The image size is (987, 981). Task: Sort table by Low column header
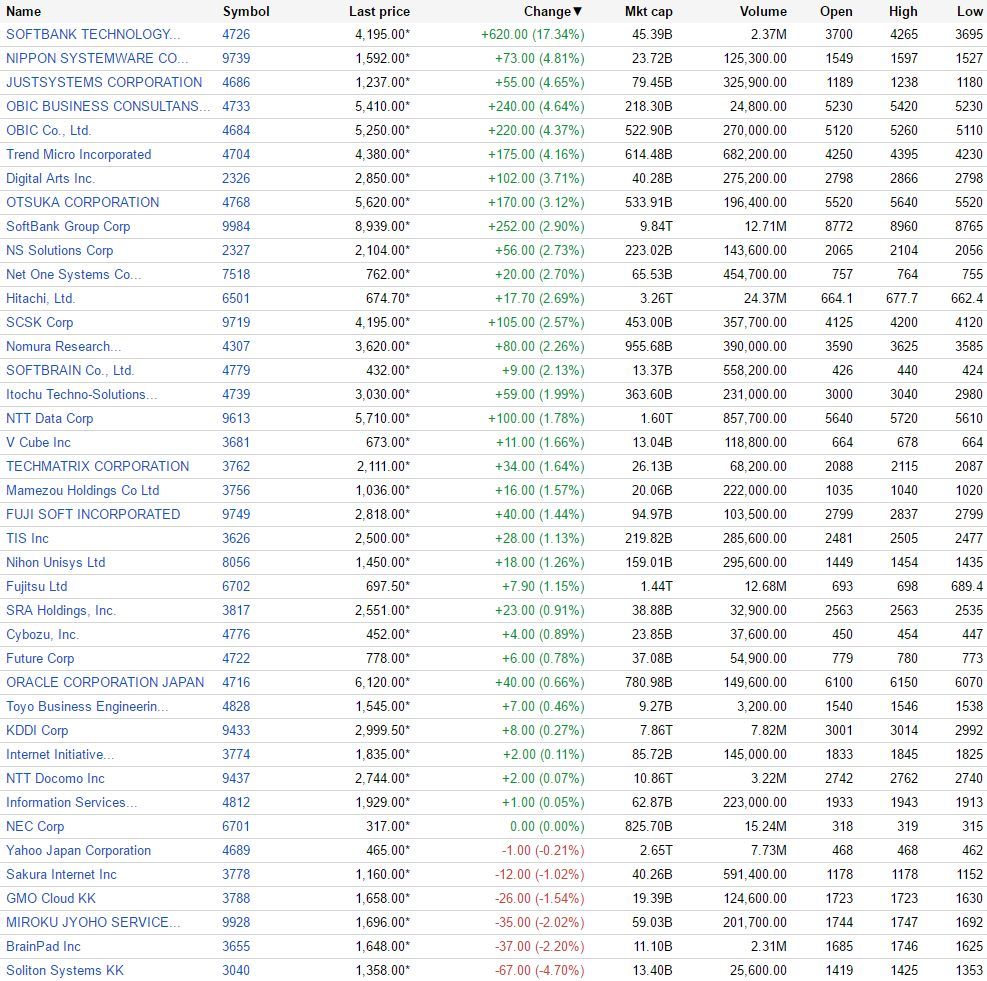(969, 11)
